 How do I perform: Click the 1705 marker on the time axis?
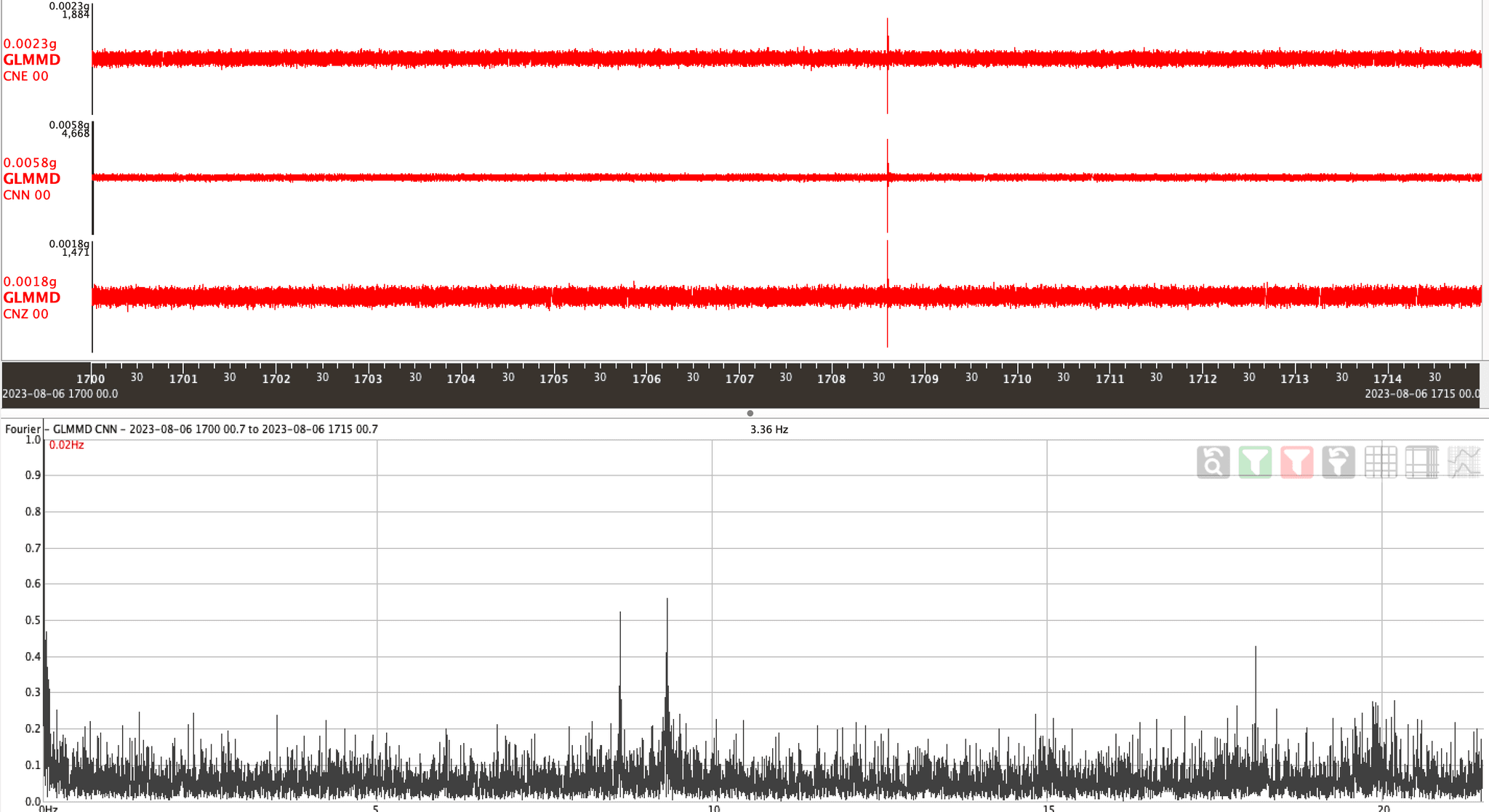[x=554, y=379]
